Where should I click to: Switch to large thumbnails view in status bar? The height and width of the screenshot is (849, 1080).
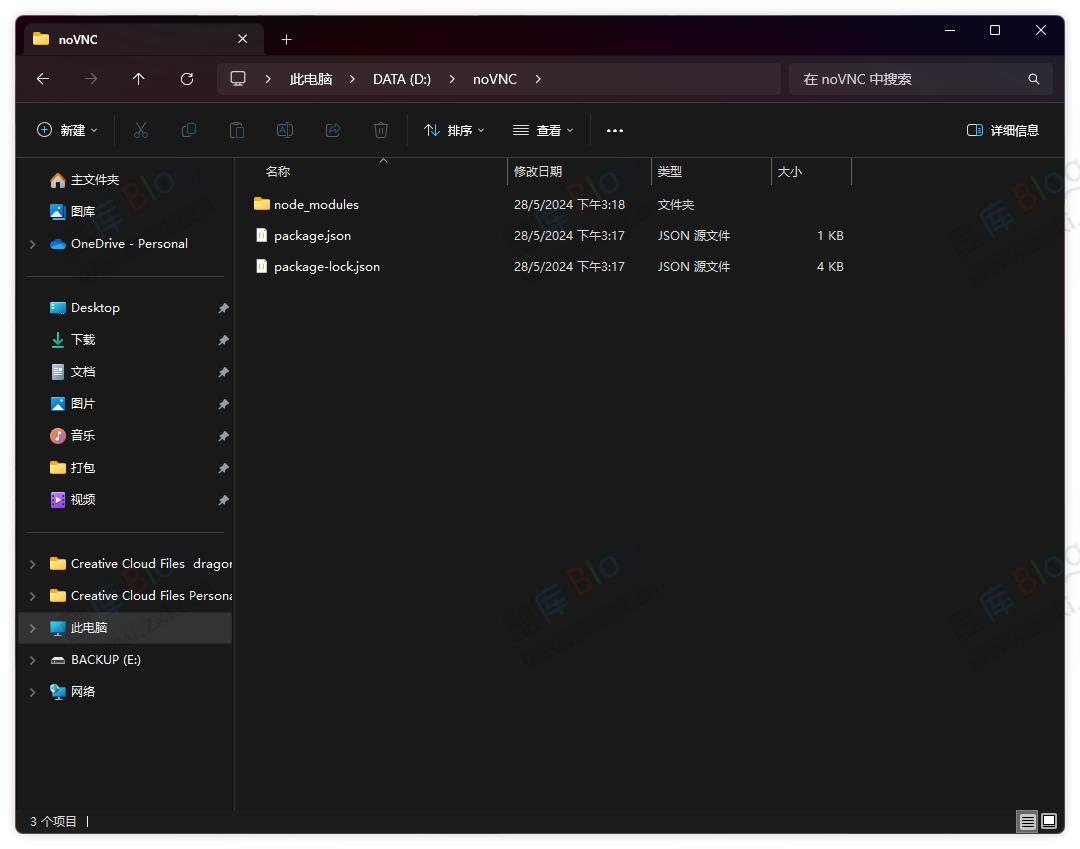pyautogui.click(x=1049, y=821)
